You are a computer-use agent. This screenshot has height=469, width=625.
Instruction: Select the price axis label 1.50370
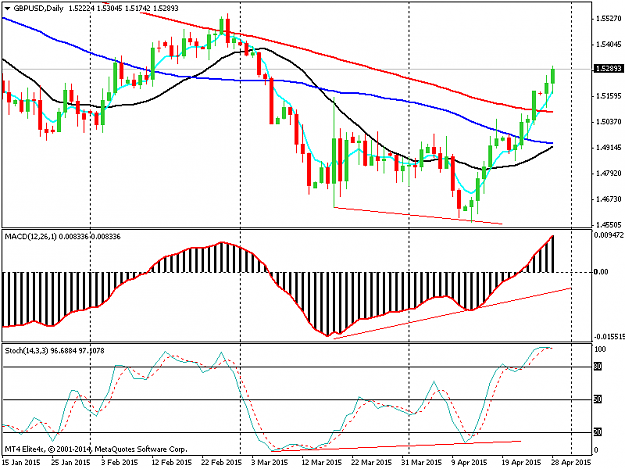(609, 122)
